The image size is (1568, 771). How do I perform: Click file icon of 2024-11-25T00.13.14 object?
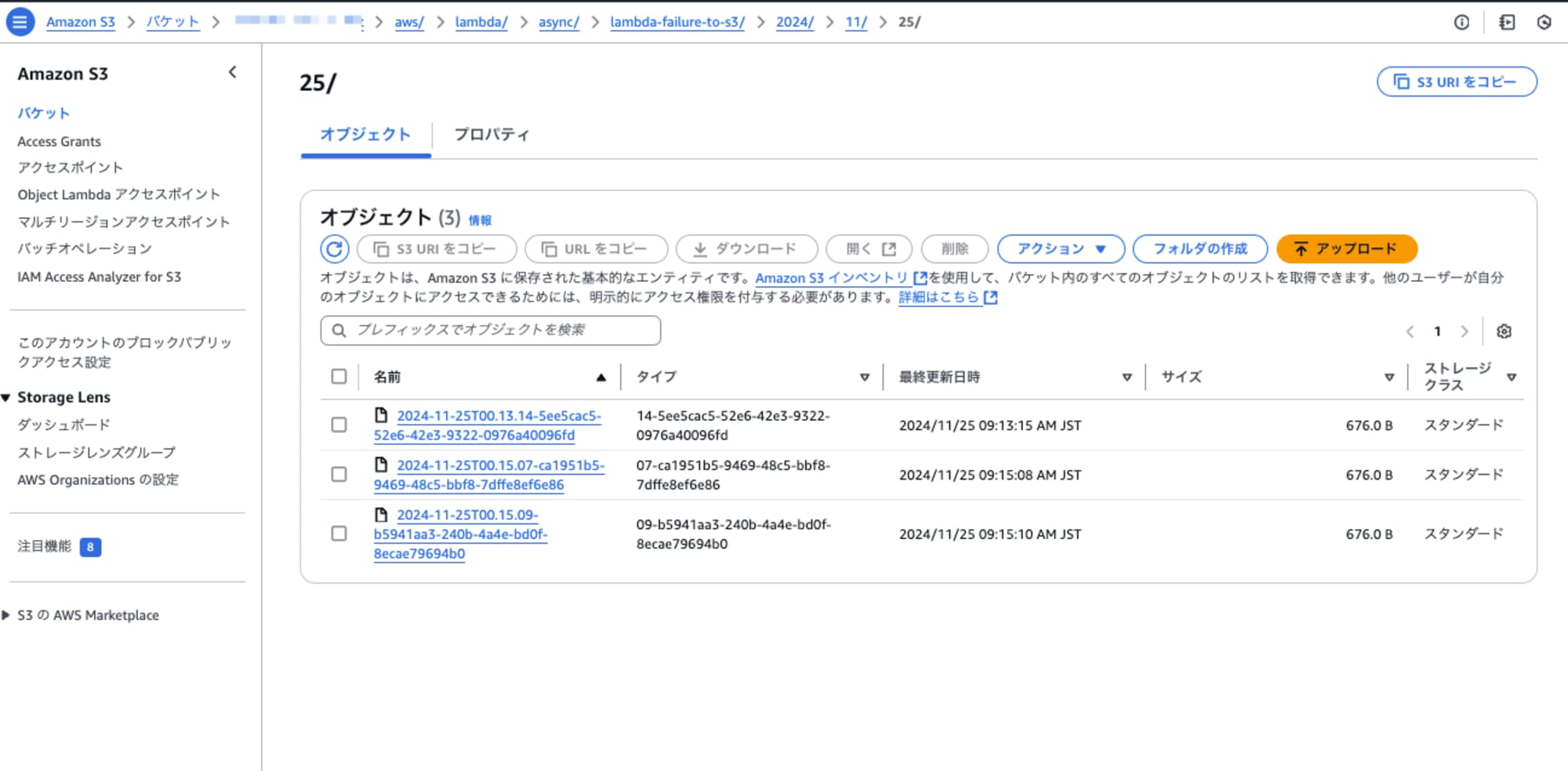(x=381, y=415)
